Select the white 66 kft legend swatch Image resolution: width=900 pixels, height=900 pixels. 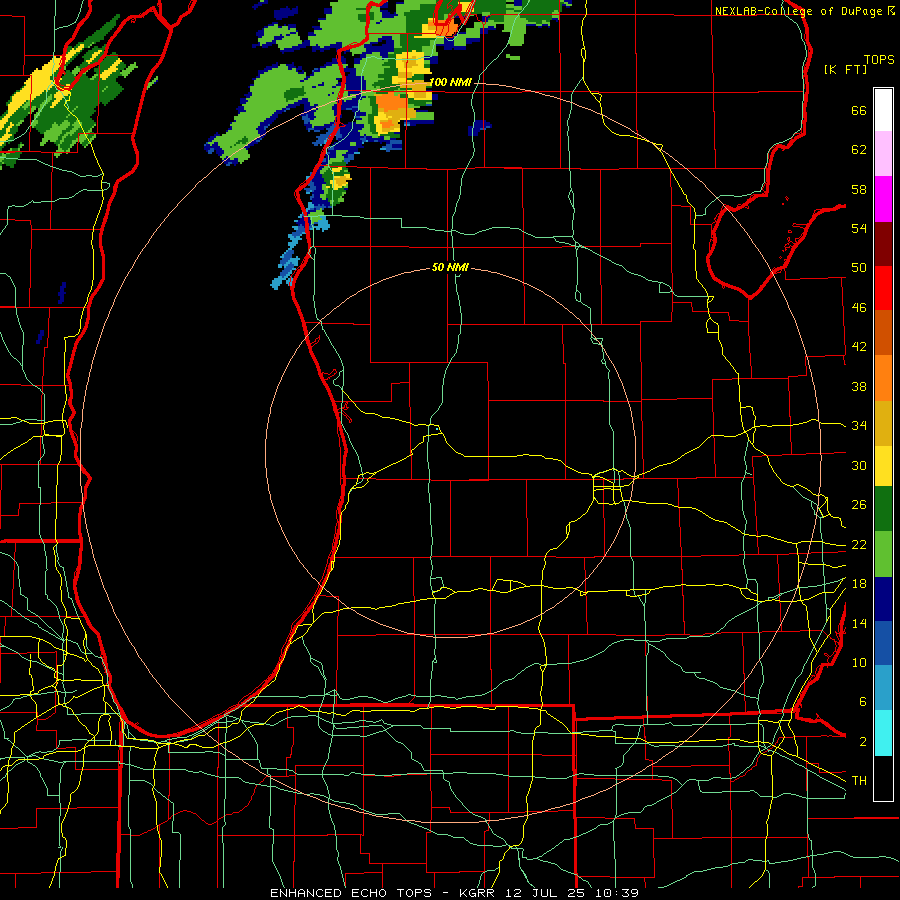click(x=883, y=110)
